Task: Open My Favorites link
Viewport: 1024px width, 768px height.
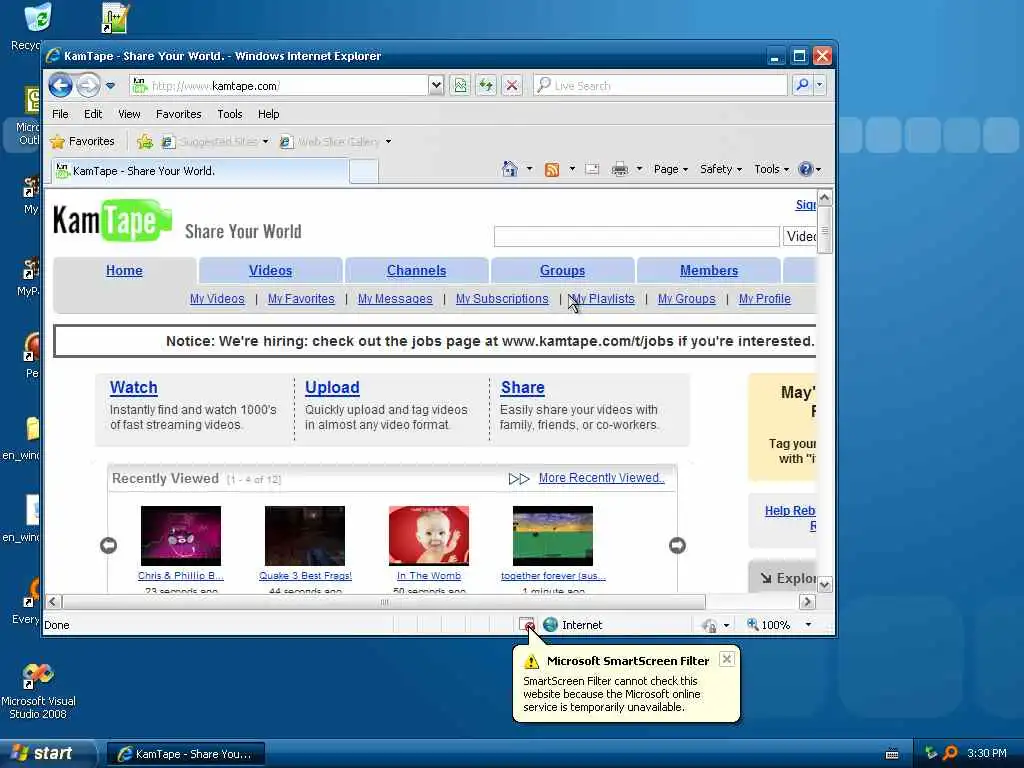Action: pos(301,298)
